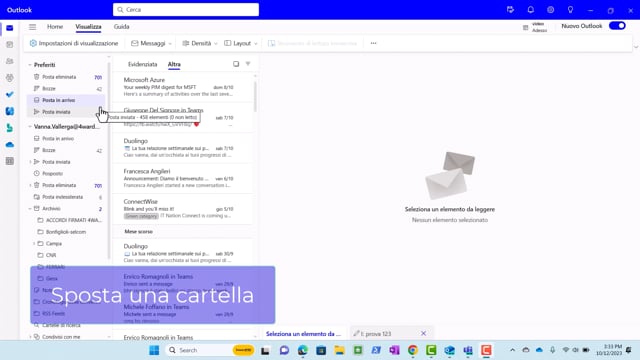This screenshot has height=360, width=640.
Task: Switch to the Visualizza tab
Action: pos(88,27)
